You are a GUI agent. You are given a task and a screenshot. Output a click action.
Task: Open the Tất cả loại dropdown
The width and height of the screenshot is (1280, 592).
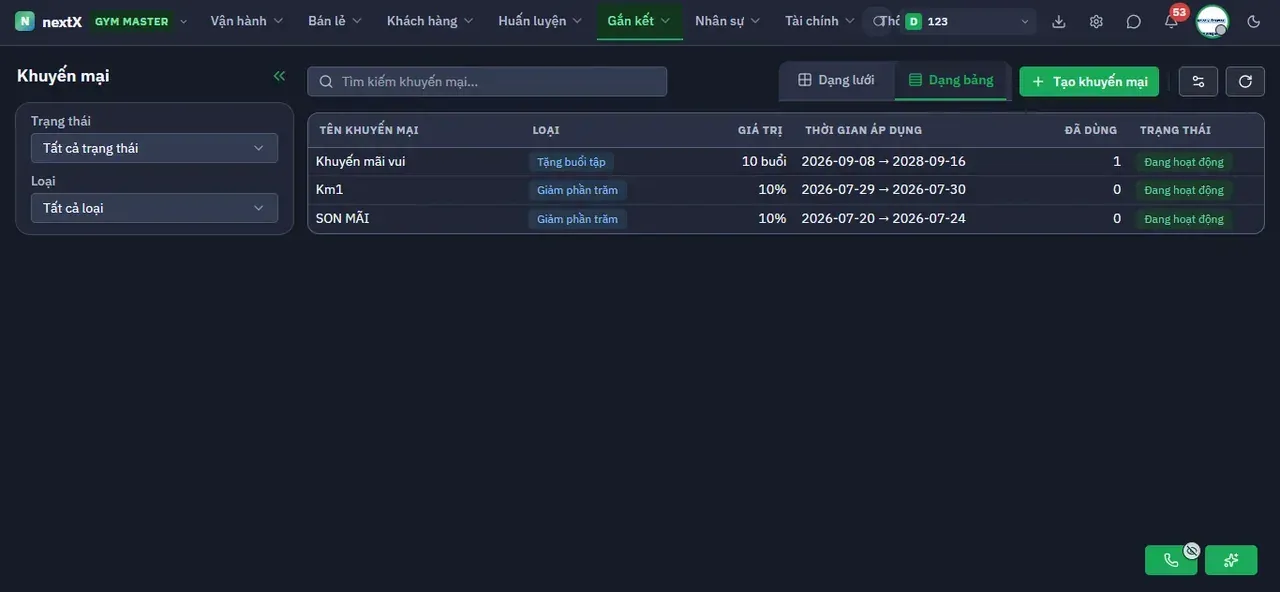pos(154,208)
